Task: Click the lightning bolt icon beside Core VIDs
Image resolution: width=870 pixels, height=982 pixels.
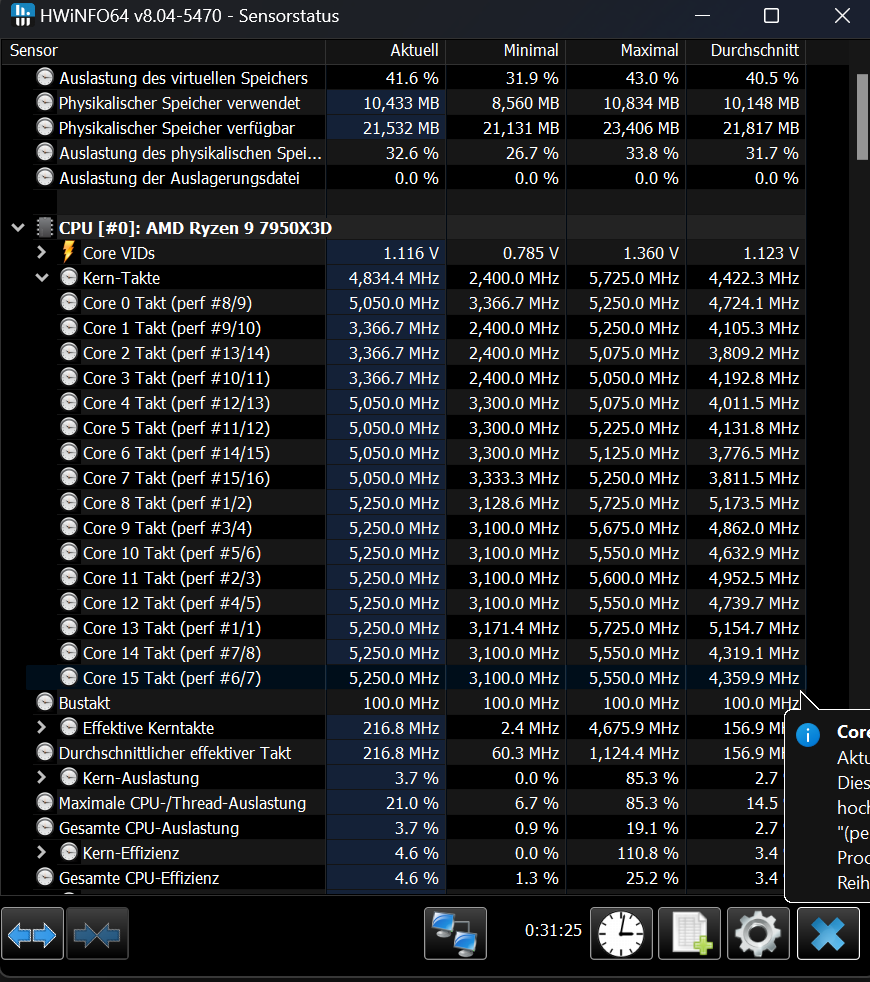Action: point(68,252)
